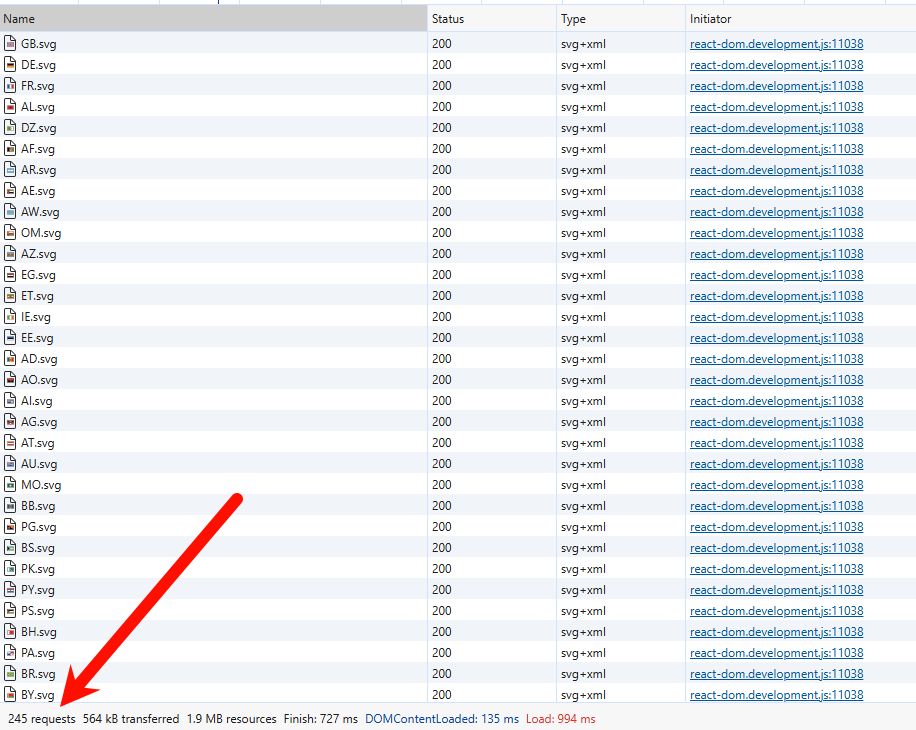Select the BH.svg request name
This screenshot has height=730, width=916.
39,632
